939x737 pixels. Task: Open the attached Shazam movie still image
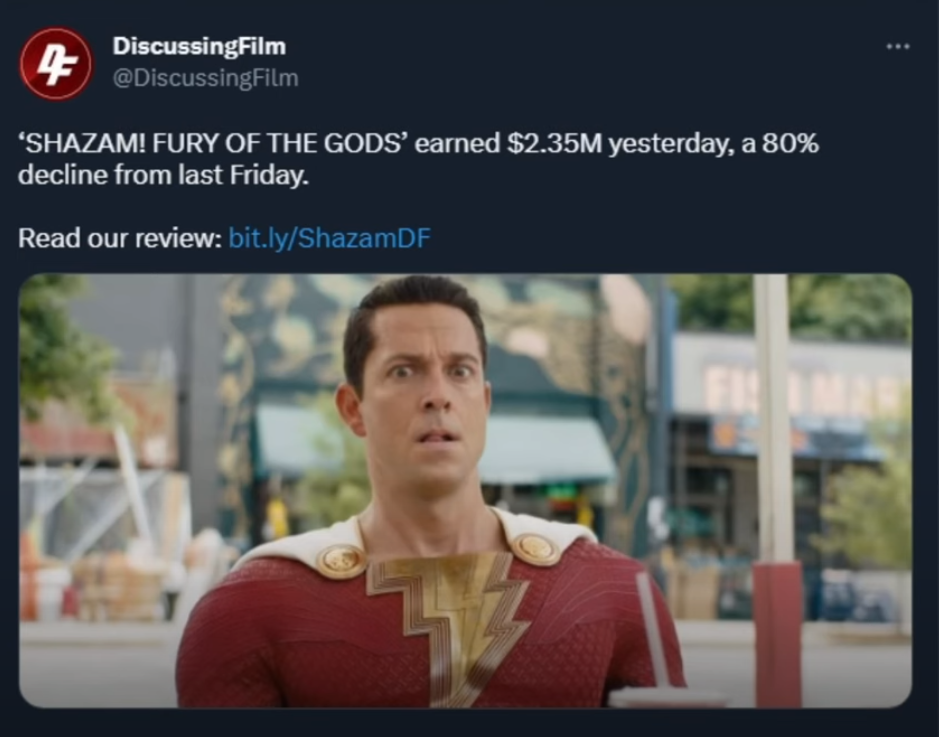pyautogui.click(x=465, y=490)
